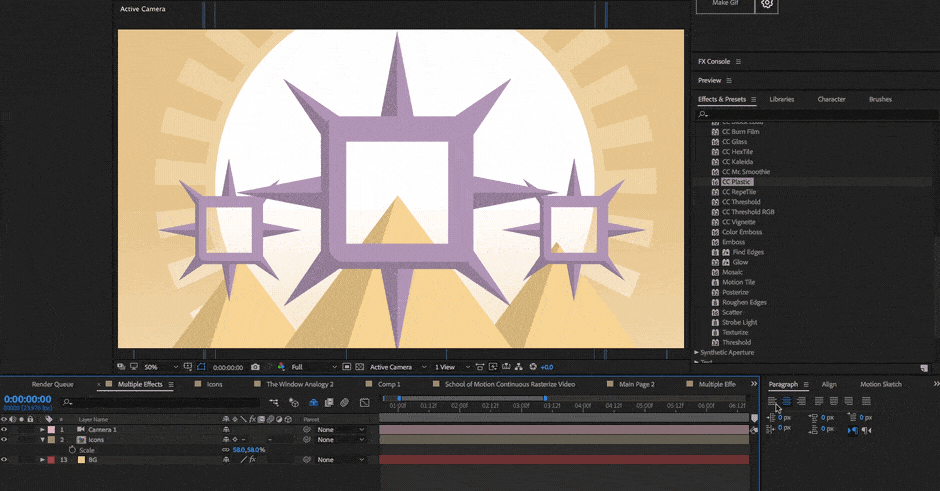Toggle the Scale constrain proportions link
The width and height of the screenshot is (940, 491).
(226, 450)
